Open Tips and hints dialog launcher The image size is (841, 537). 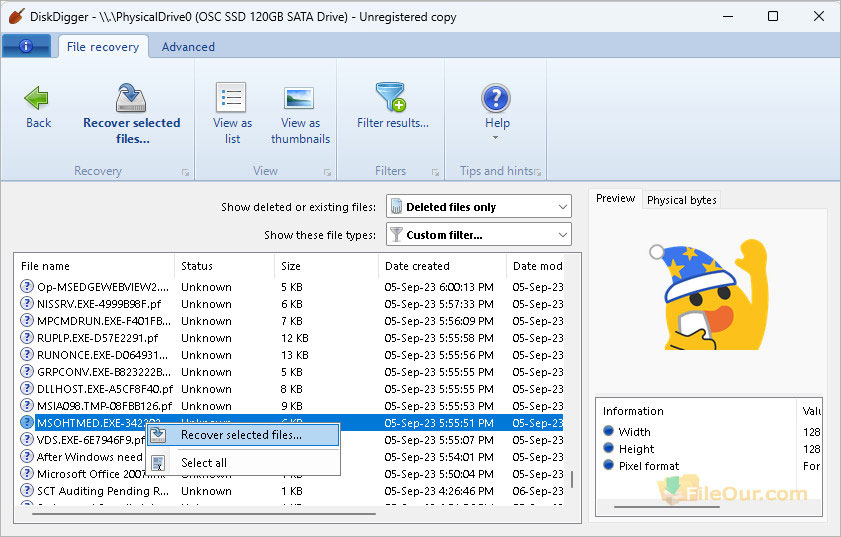(x=537, y=172)
